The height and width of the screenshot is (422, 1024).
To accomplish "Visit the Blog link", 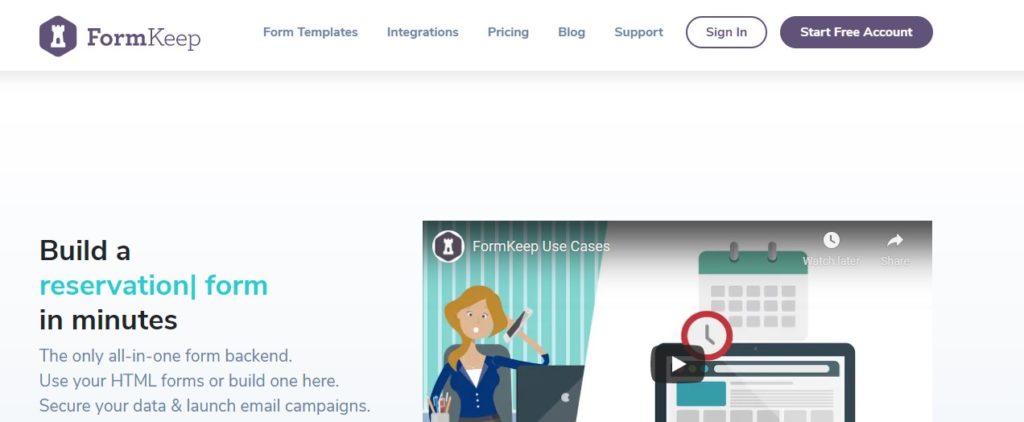I will (x=571, y=32).
